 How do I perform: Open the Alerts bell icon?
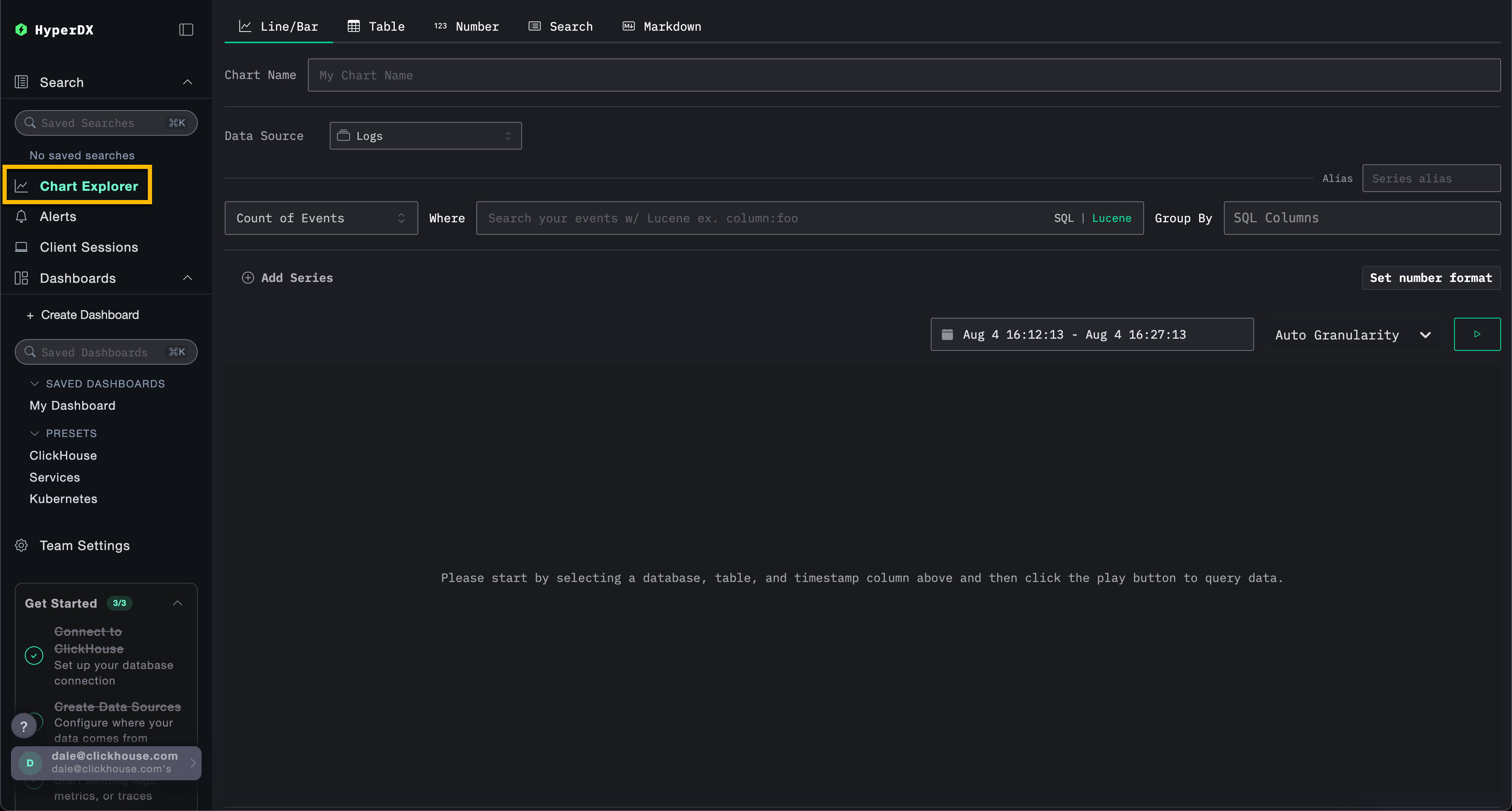tap(22, 217)
